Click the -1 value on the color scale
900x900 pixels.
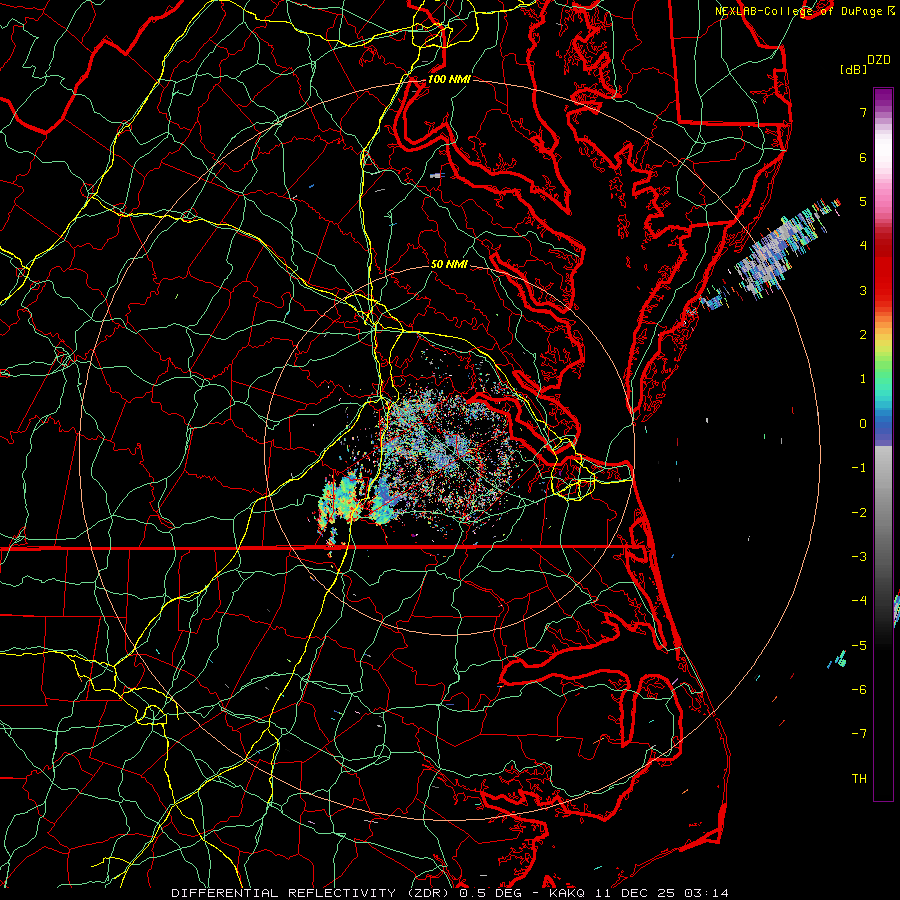coord(859,468)
